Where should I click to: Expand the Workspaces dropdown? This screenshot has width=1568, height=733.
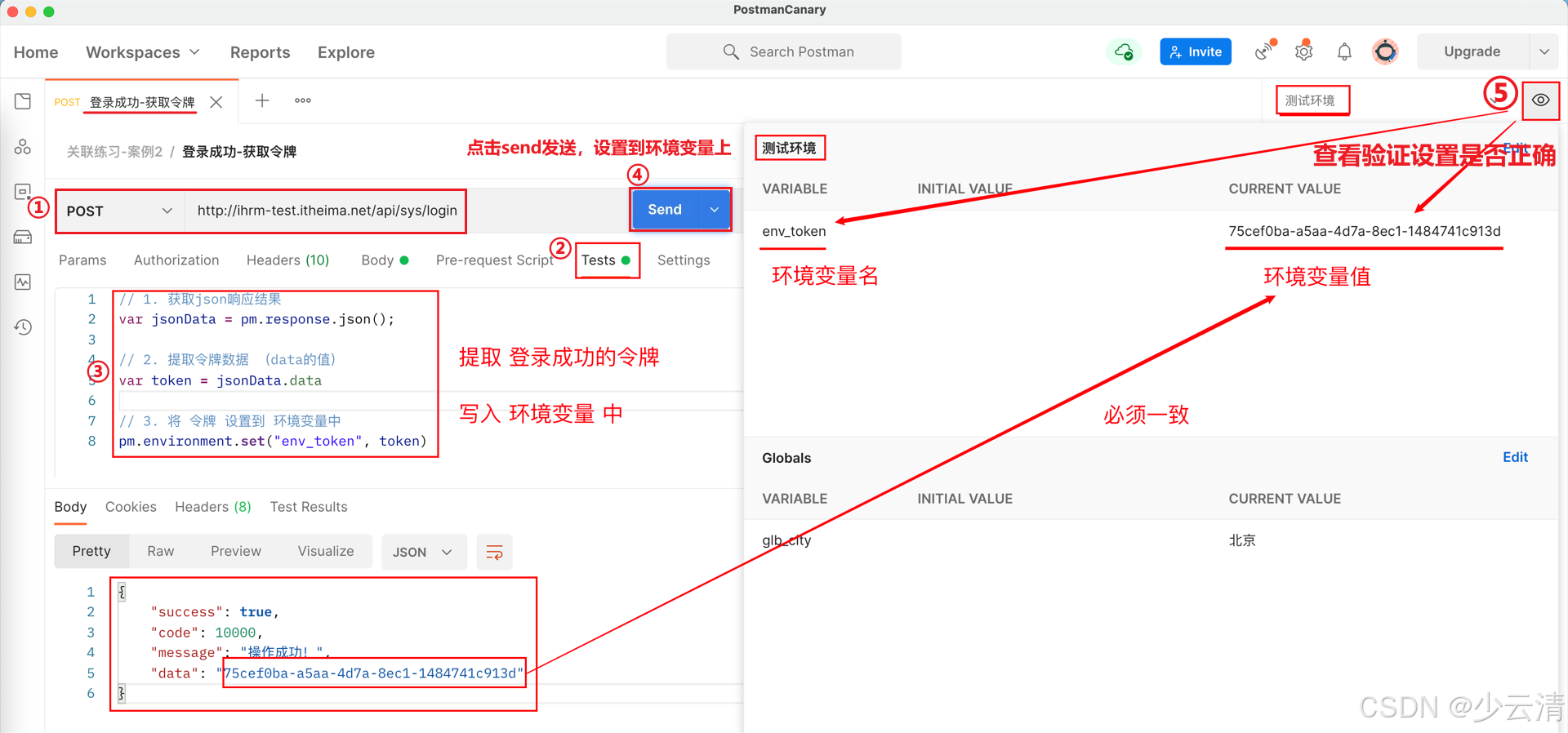[143, 52]
